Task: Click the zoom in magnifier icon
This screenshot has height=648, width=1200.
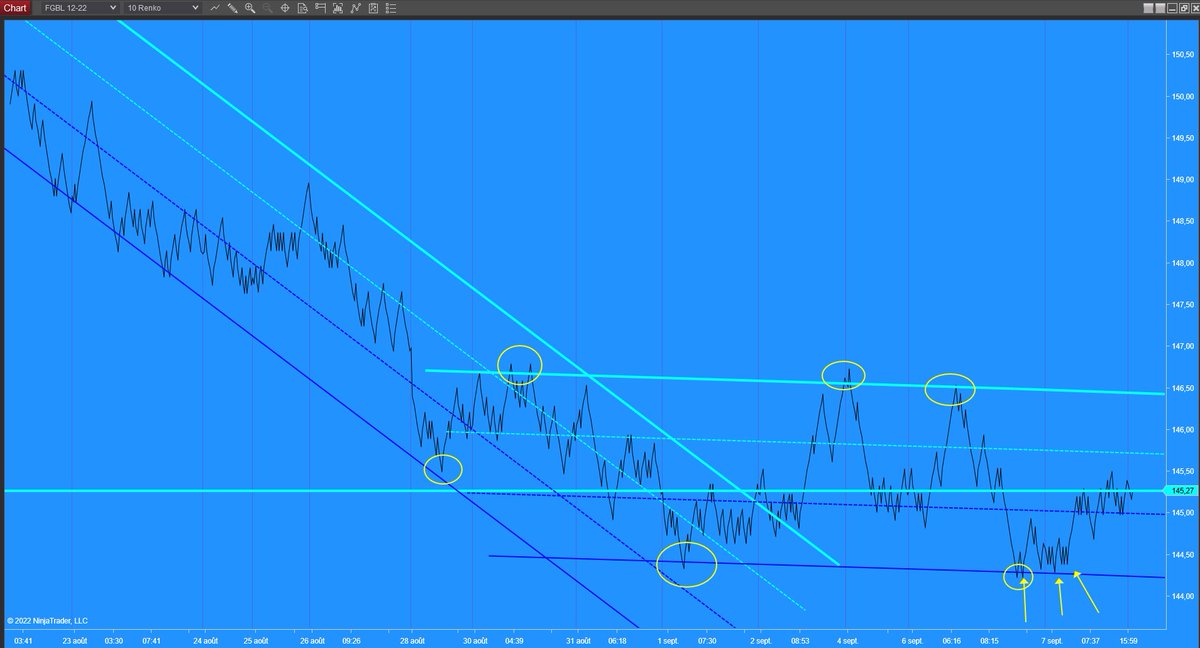Action: click(x=250, y=8)
